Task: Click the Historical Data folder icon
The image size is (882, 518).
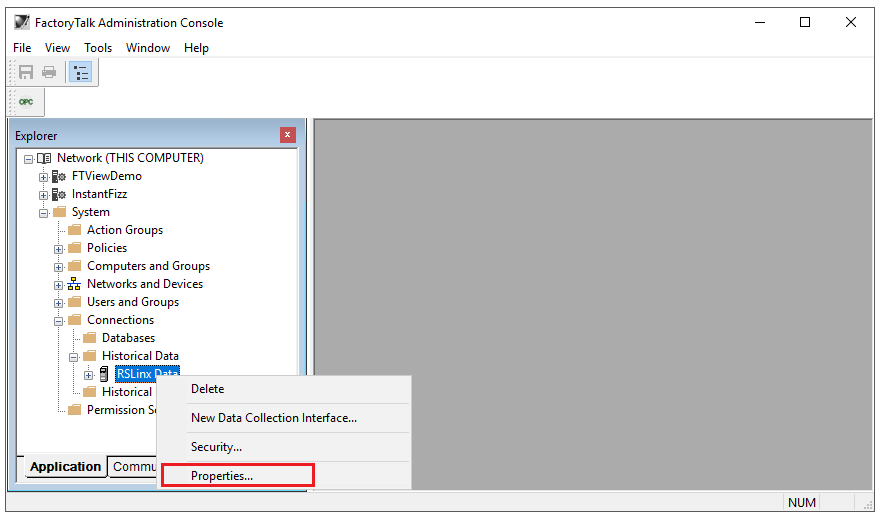Action: [89, 355]
